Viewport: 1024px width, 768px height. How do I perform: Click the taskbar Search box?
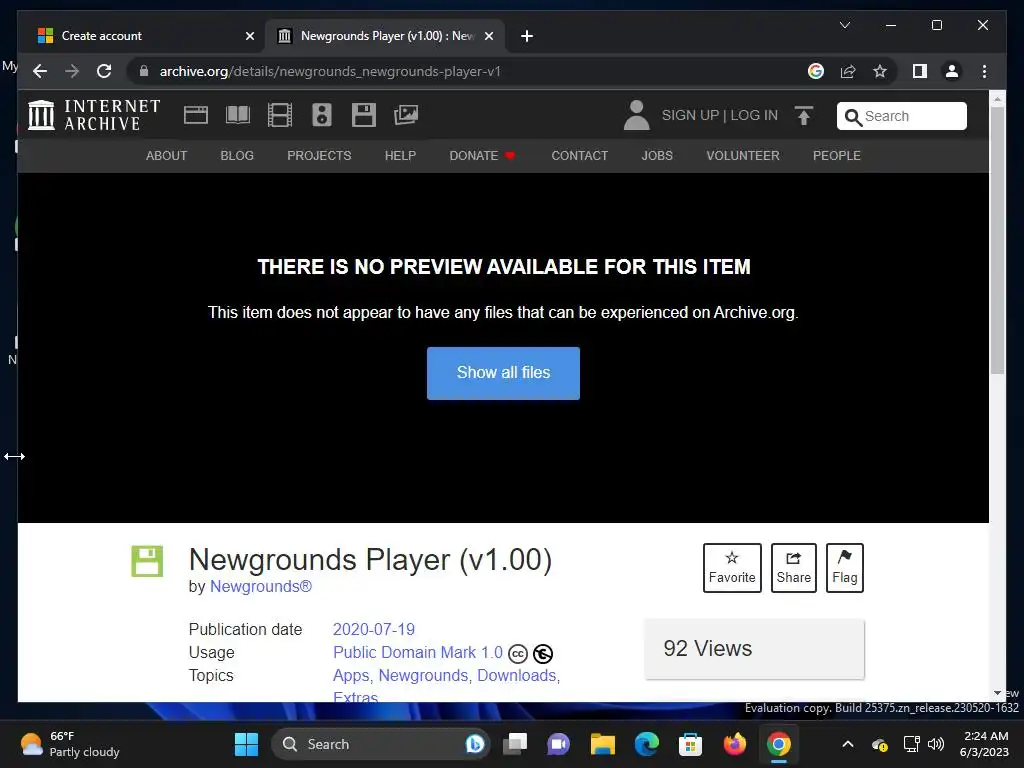(380, 744)
